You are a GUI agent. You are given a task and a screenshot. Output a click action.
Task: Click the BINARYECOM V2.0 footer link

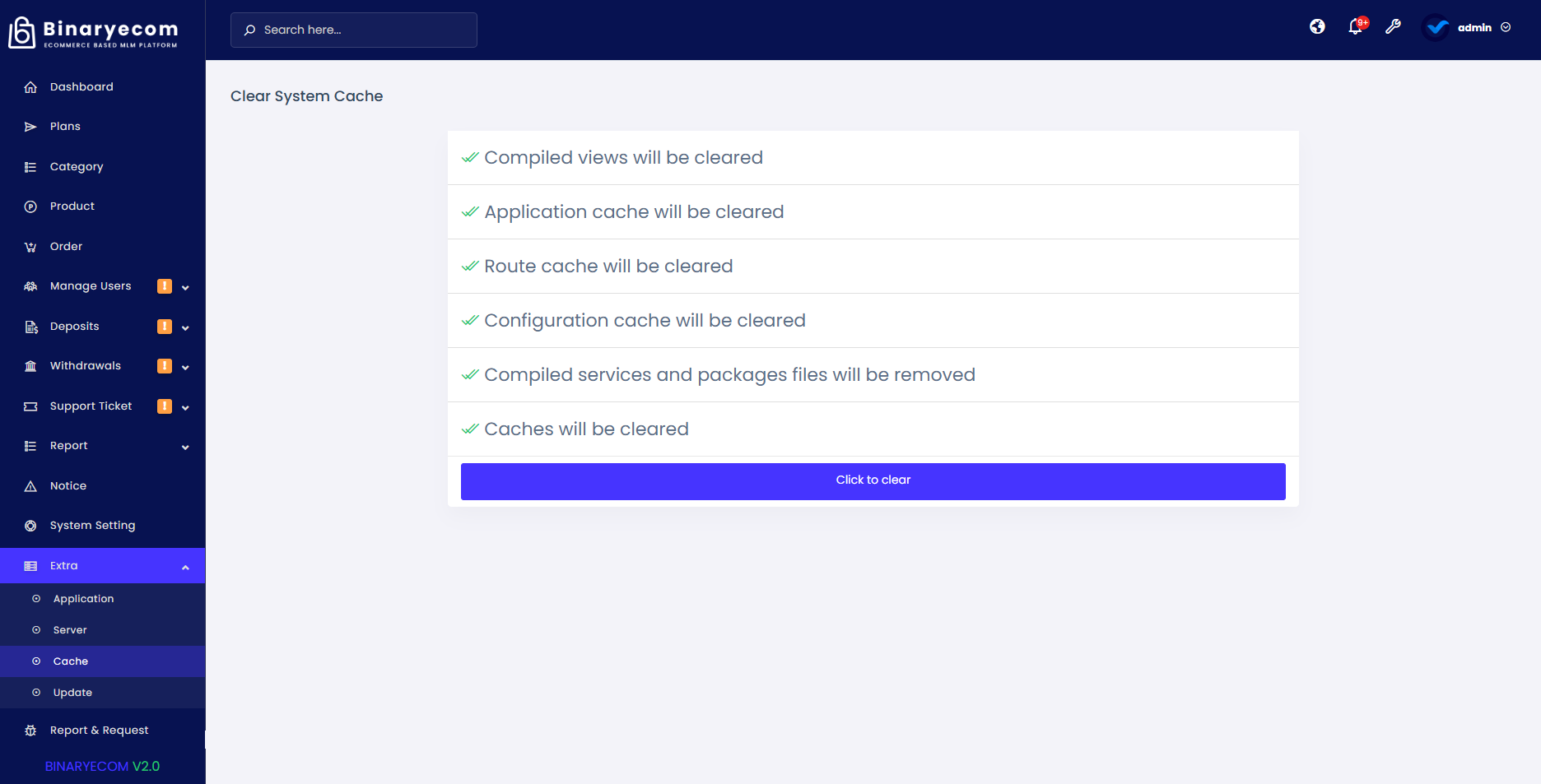[102, 766]
